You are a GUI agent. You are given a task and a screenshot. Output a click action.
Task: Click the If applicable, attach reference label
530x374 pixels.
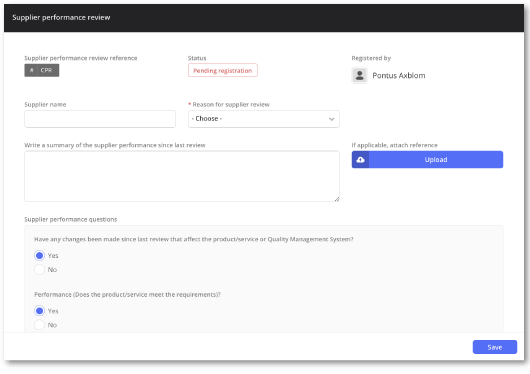(x=394, y=145)
